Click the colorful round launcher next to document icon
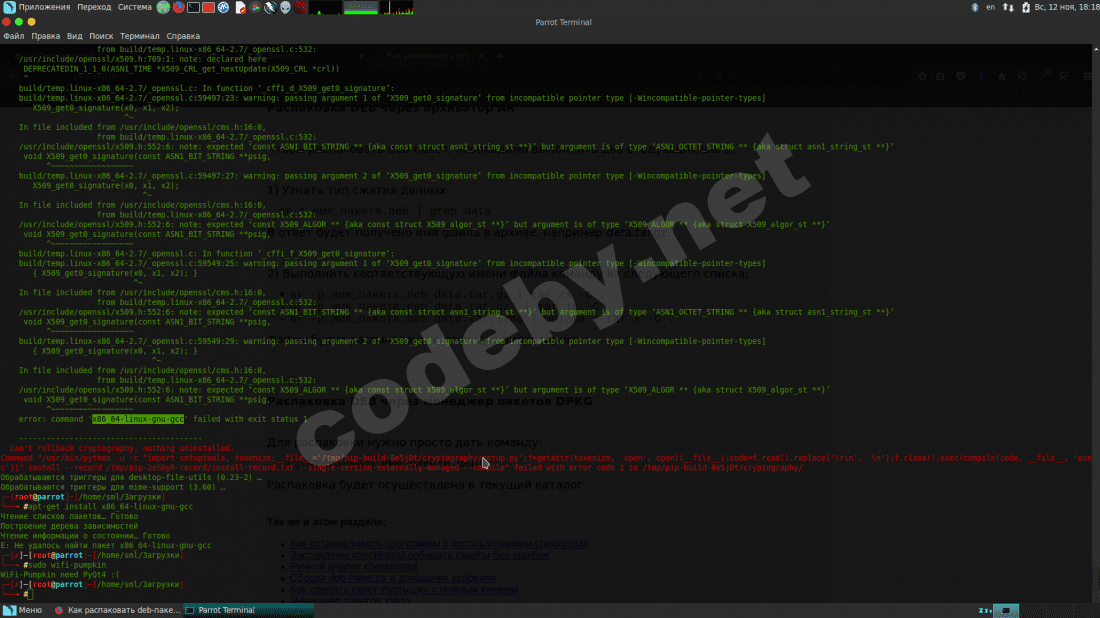Image resolution: width=1100 pixels, height=618 pixels. pos(255,8)
